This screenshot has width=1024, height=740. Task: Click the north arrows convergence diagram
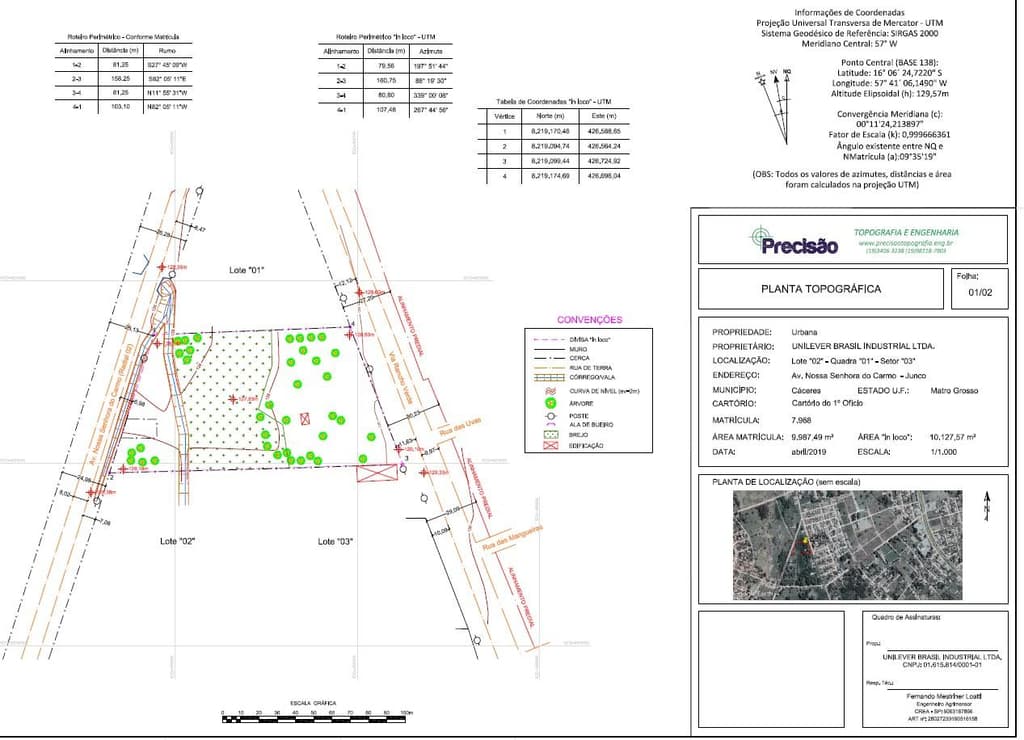click(x=775, y=105)
